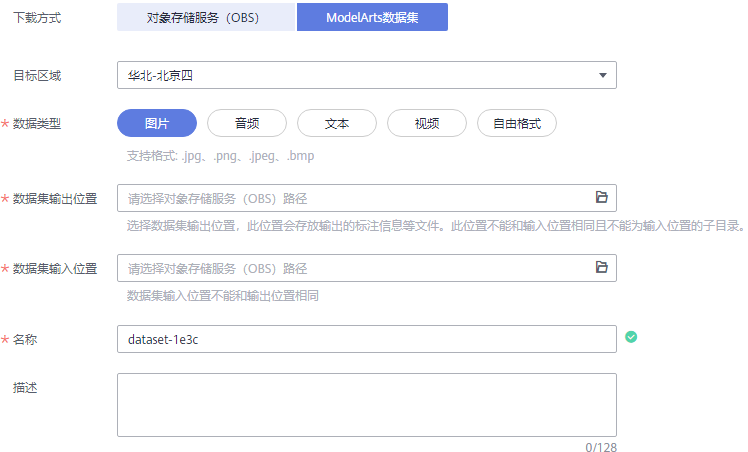Click the 目标区域 label
Viewport: 748px width, 452px height.
(37, 75)
